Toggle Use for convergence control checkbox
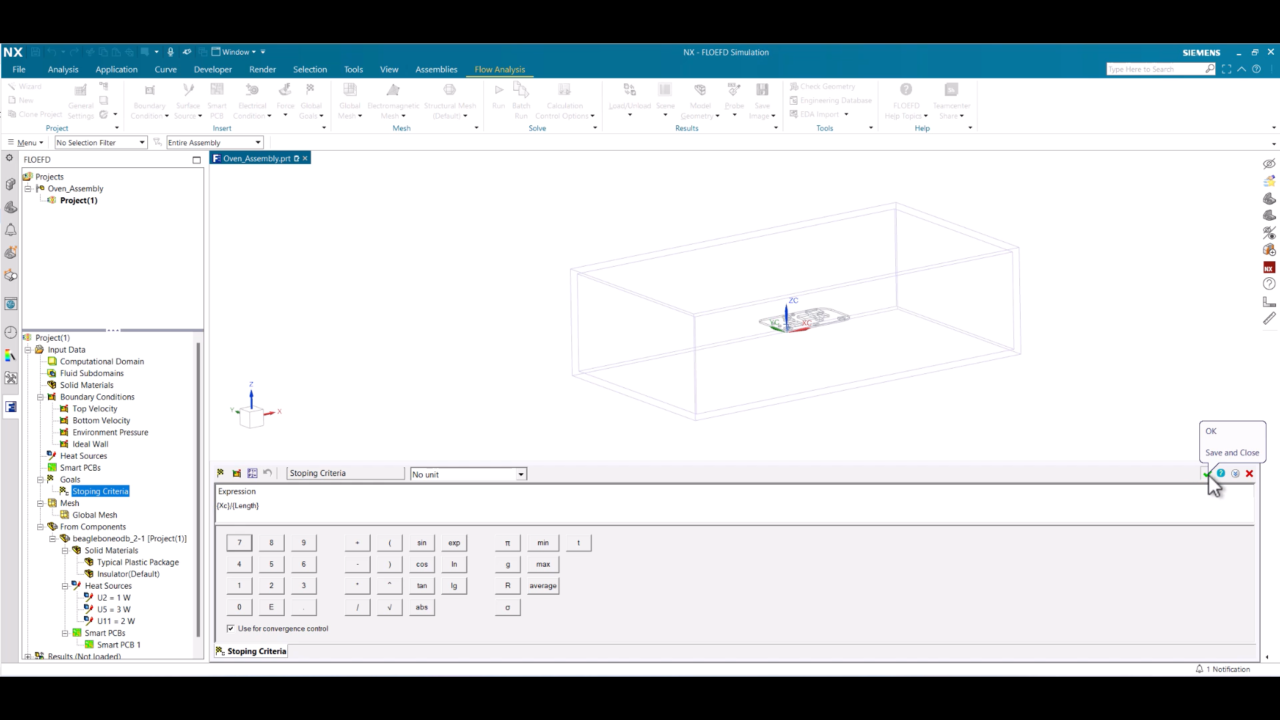The image size is (1280, 720). (230, 629)
